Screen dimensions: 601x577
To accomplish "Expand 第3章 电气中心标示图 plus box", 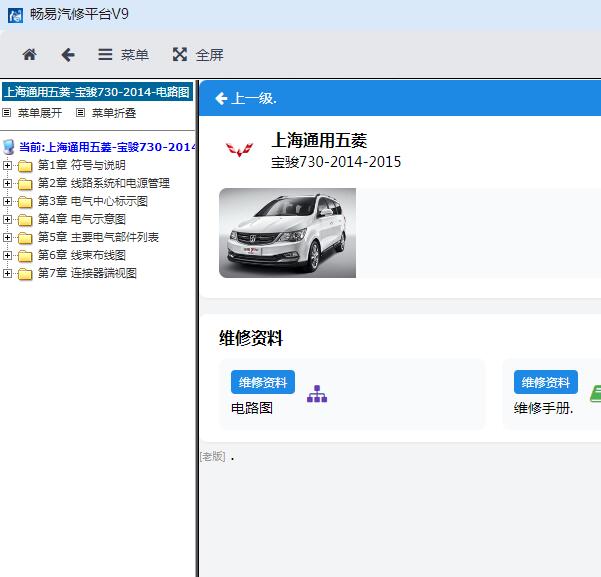I will pyautogui.click(x=7, y=201).
